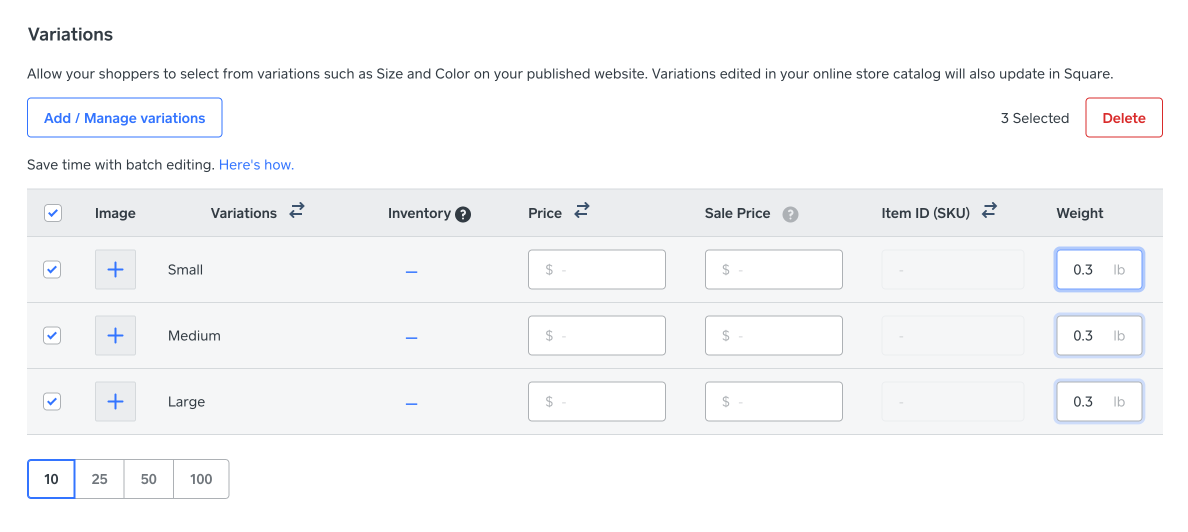Viewport: 1188px width, 532px height.
Task: Click the Sale Price help question mark icon
Action: coord(790,214)
